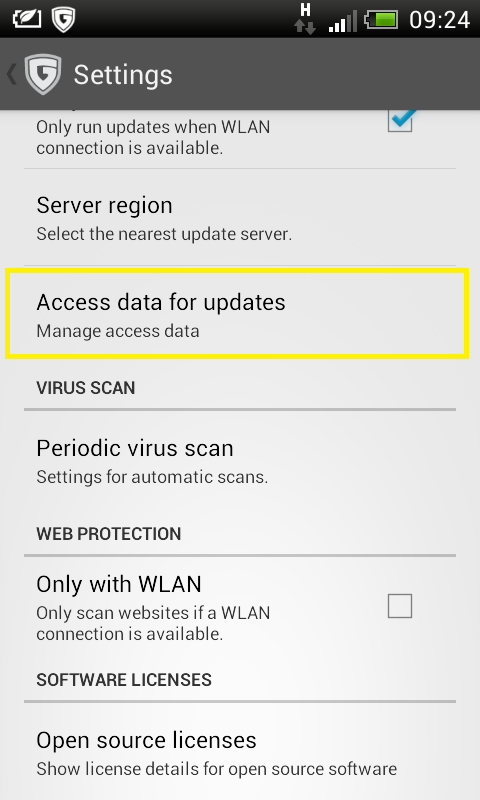Viewport: 480px width, 800px height.
Task: Tap the H mobile data arrows icon
Action: pos(305,19)
